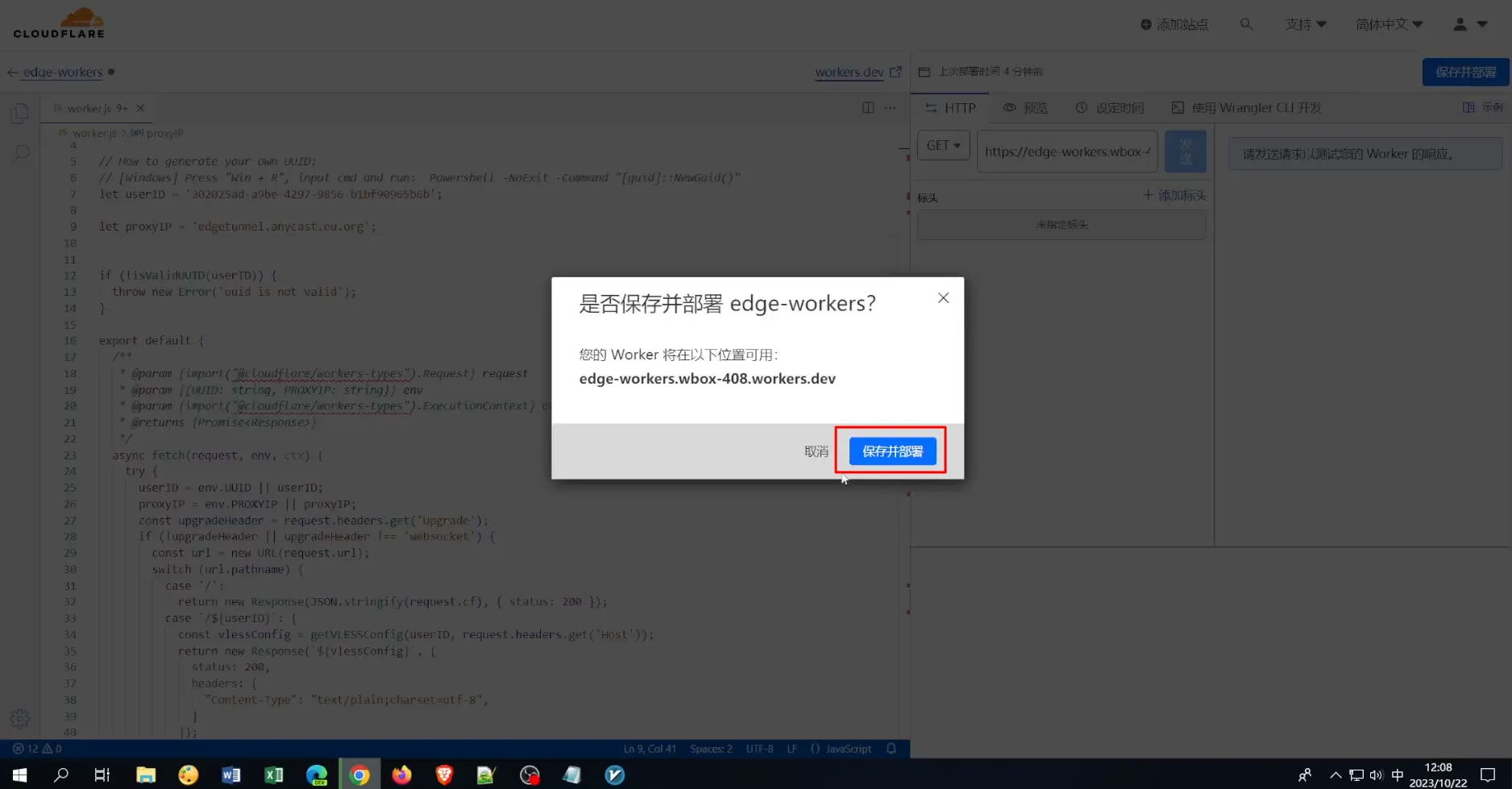The height and width of the screenshot is (789, 1512).
Task: Open the Windows notification center
Action: click(1488, 774)
